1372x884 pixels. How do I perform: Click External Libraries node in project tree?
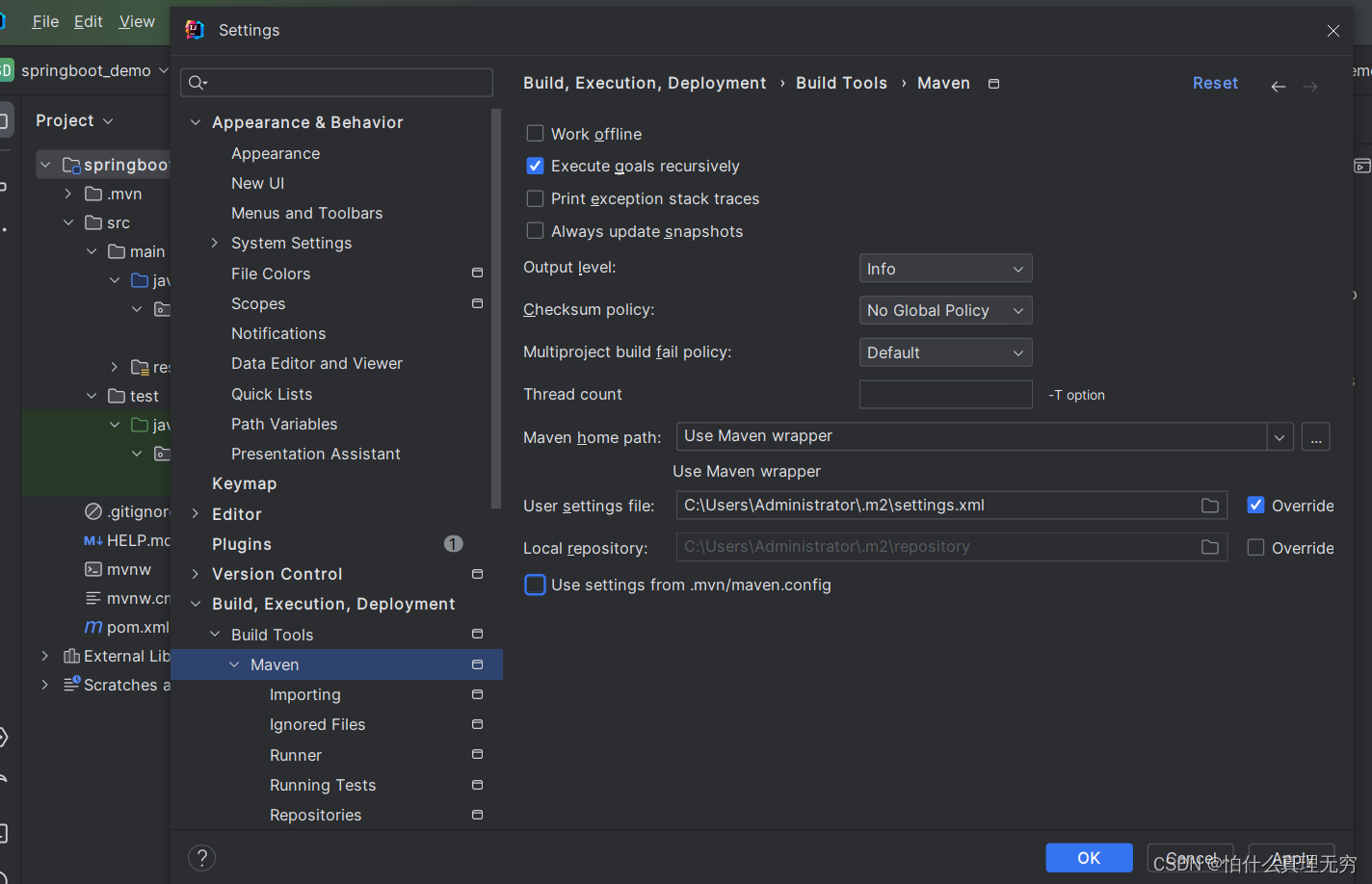coord(117,656)
